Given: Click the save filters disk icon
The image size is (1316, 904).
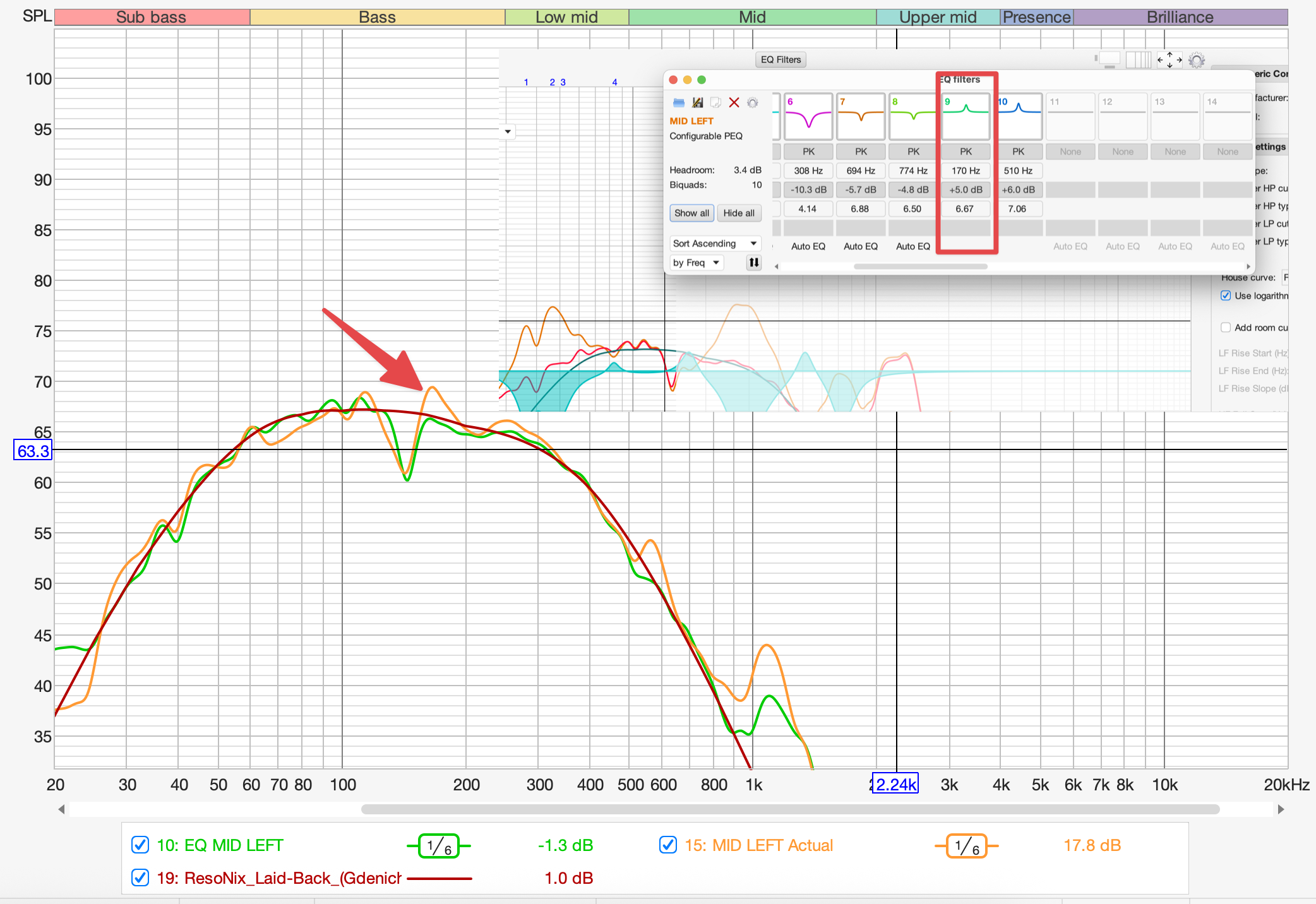Looking at the screenshot, I should pyautogui.click(x=698, y=103).
